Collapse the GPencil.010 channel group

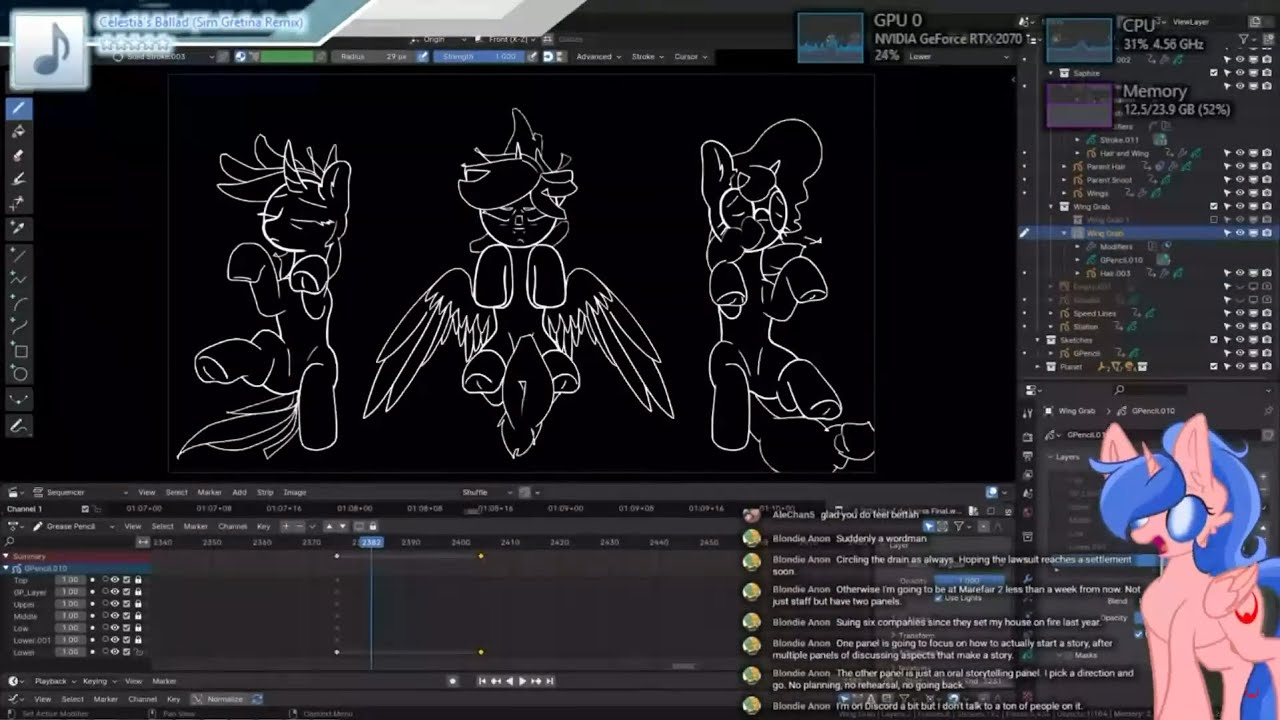(x=7, y=568)
